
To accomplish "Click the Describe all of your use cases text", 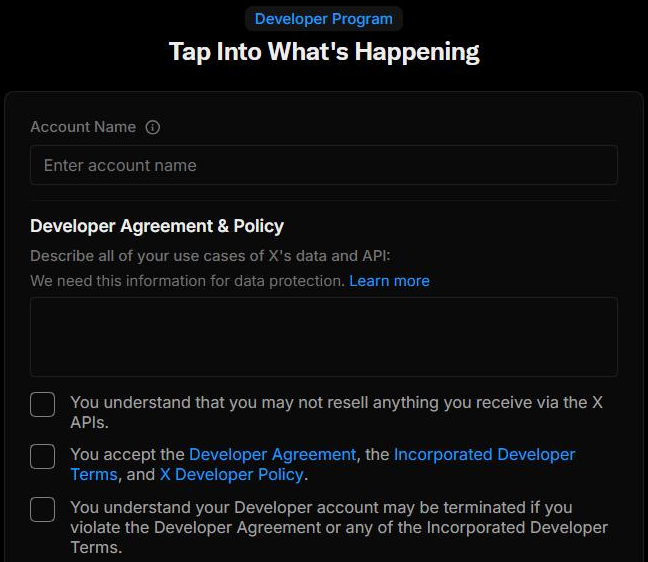I will [210, 256].
